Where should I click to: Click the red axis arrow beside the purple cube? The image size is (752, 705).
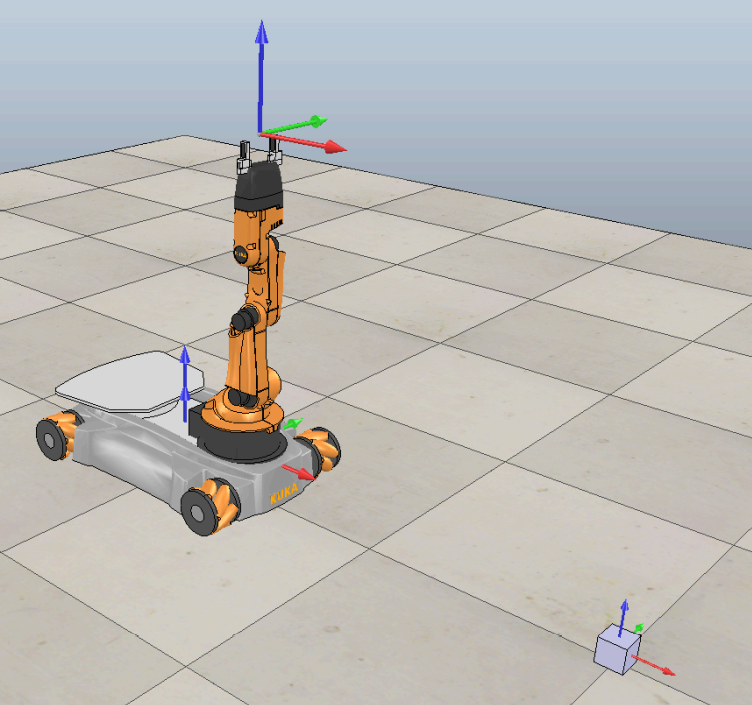(x=654, y=666)
